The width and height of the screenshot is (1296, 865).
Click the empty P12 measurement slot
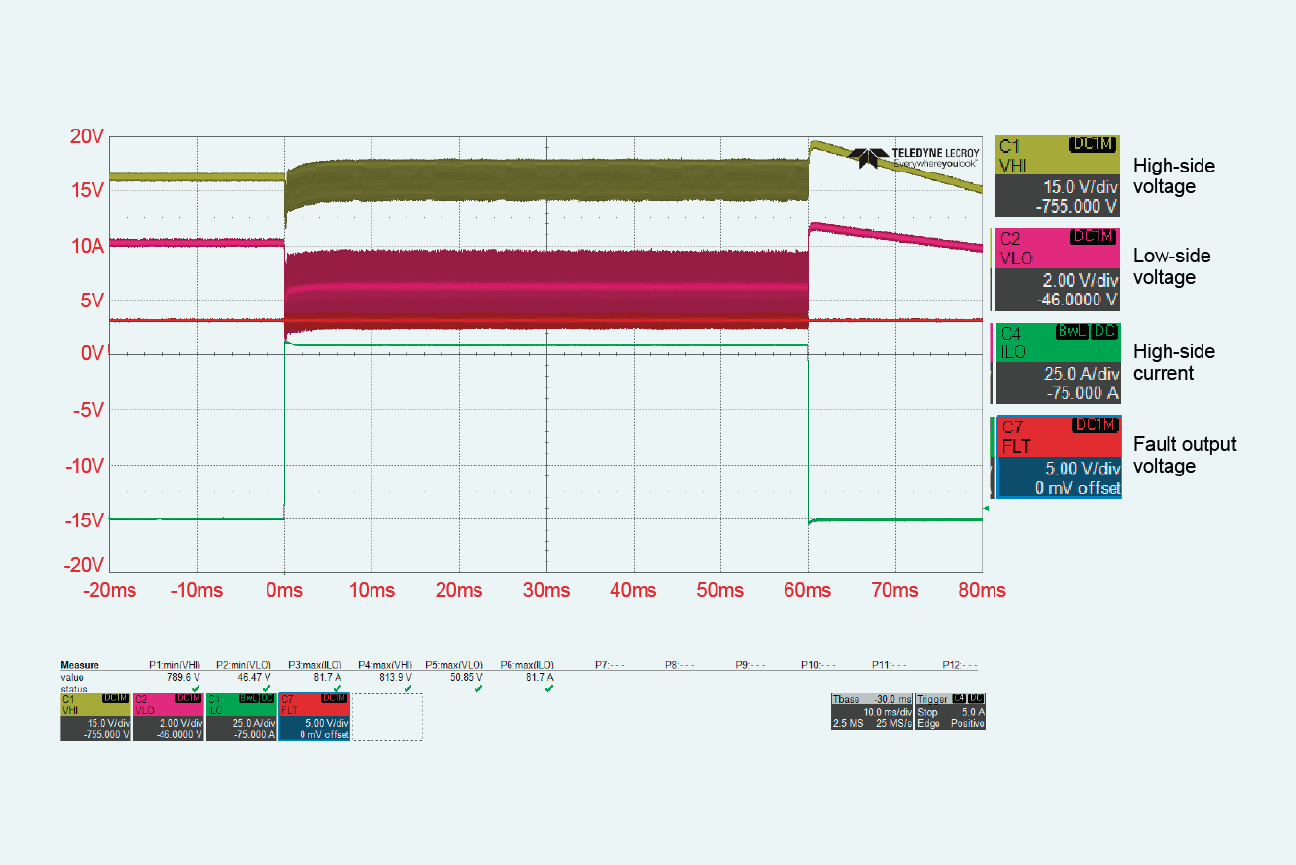(x=959, y=664)
